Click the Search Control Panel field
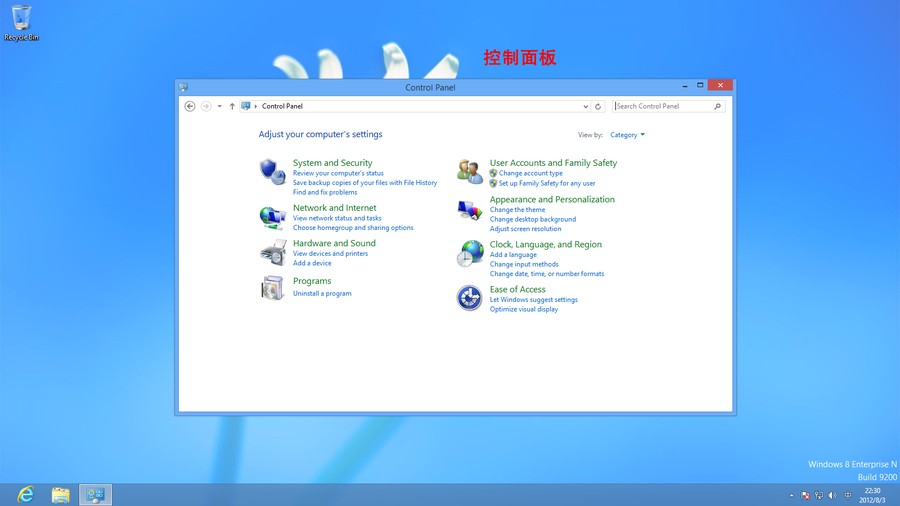Viewport: 900px width, 506px height. tap(660, 106)
